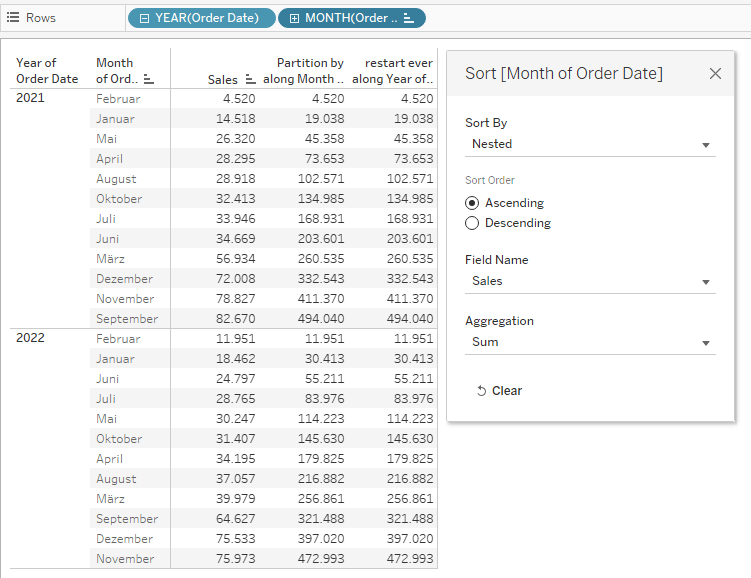This screenshot has height=578, width=751.
Task: Click the Partition by along Month column header
Action: pyautogui.click(x=304, y=71)
